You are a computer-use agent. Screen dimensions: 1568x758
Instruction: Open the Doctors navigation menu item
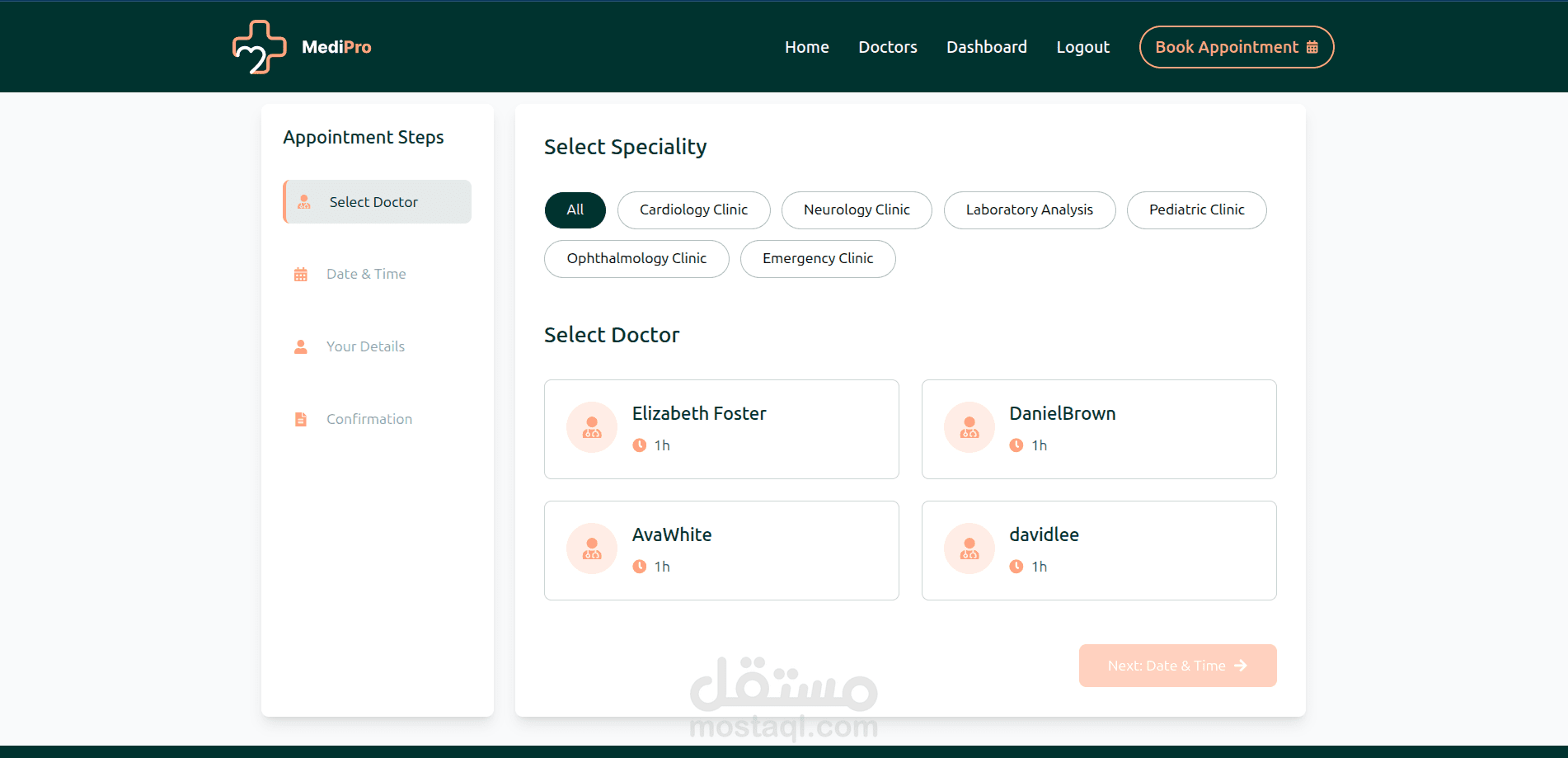tap(888, 47)
